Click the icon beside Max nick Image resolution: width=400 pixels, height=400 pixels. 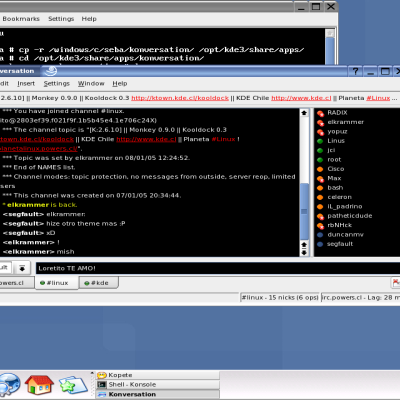(320, 179)
